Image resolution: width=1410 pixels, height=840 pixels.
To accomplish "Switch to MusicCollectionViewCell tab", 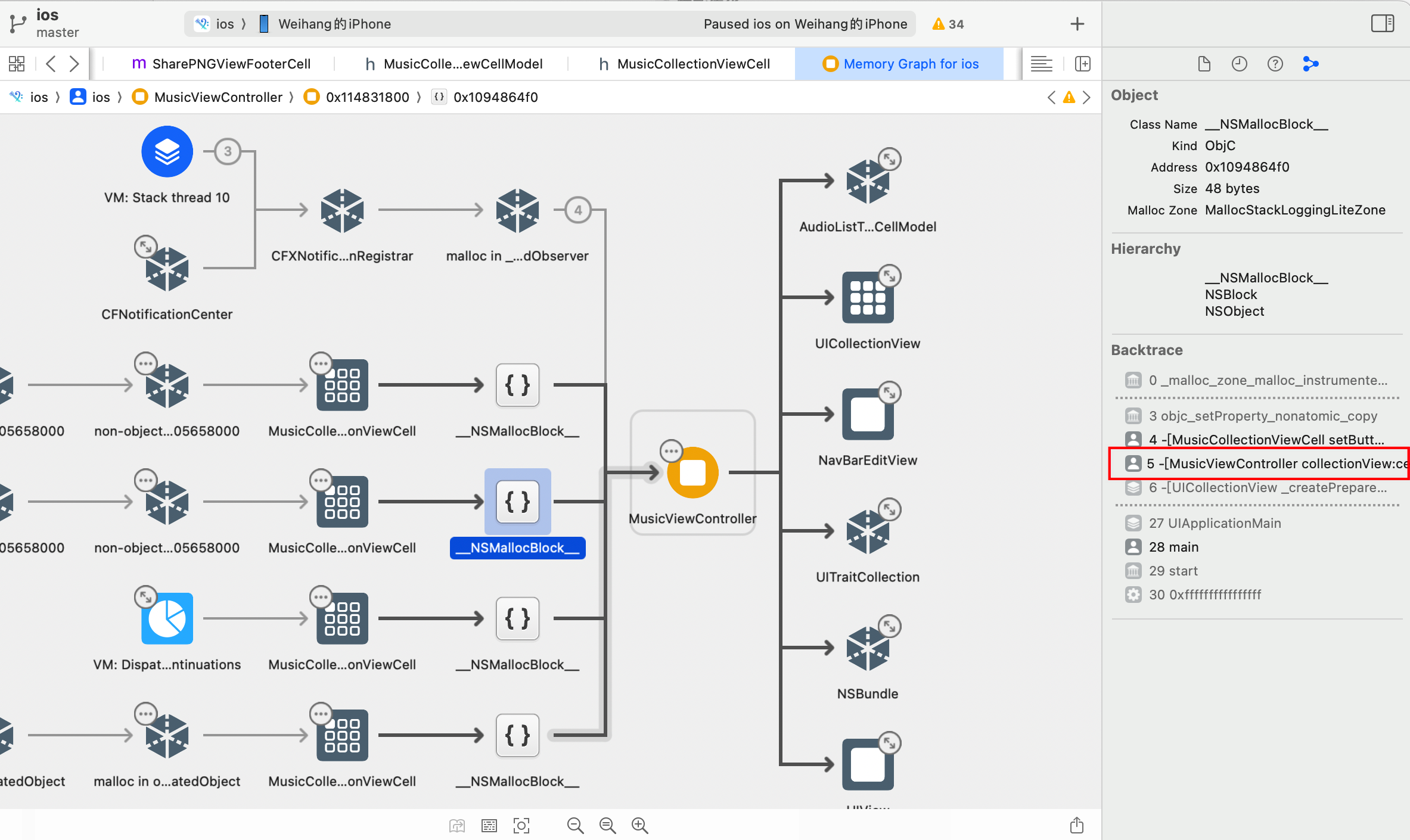I will coord(685,64).
